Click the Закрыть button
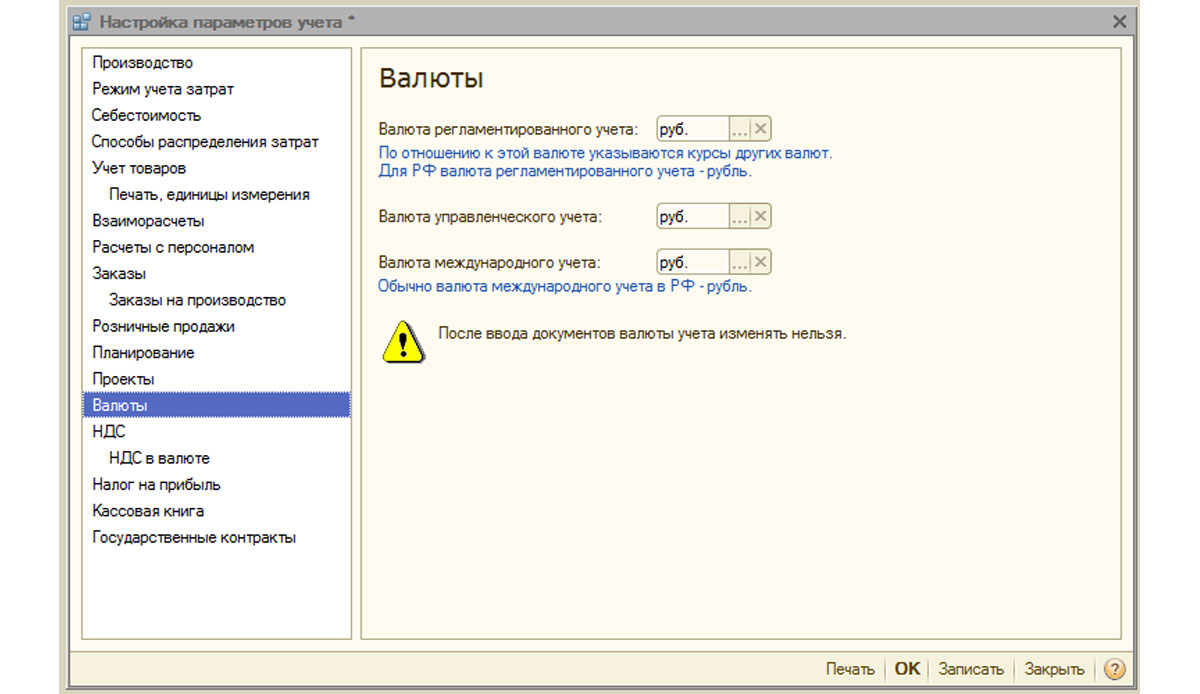Viewport: 1200px width, 694px height. [1054, 669]
